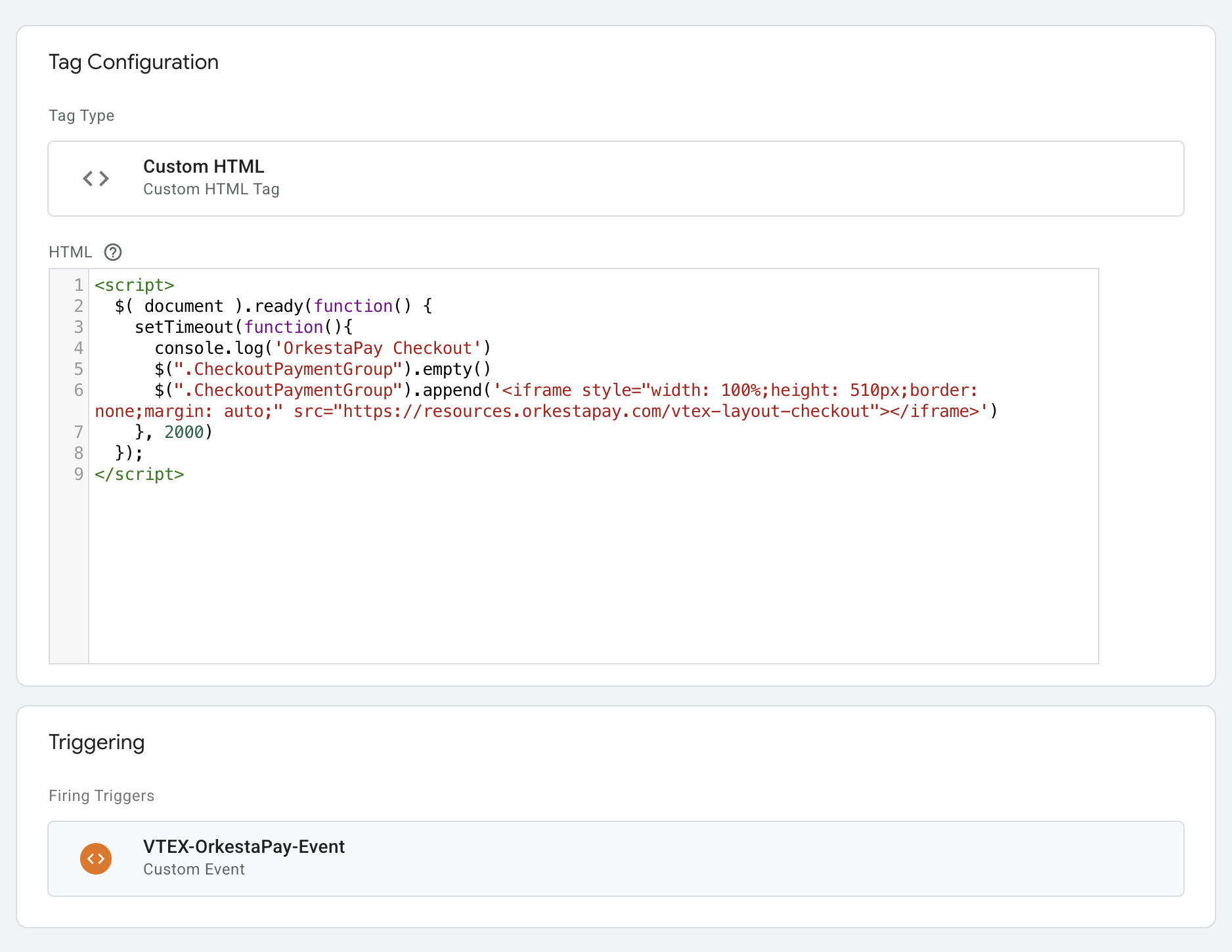Click the 2000 timeout value

click(x=184, y=432)
